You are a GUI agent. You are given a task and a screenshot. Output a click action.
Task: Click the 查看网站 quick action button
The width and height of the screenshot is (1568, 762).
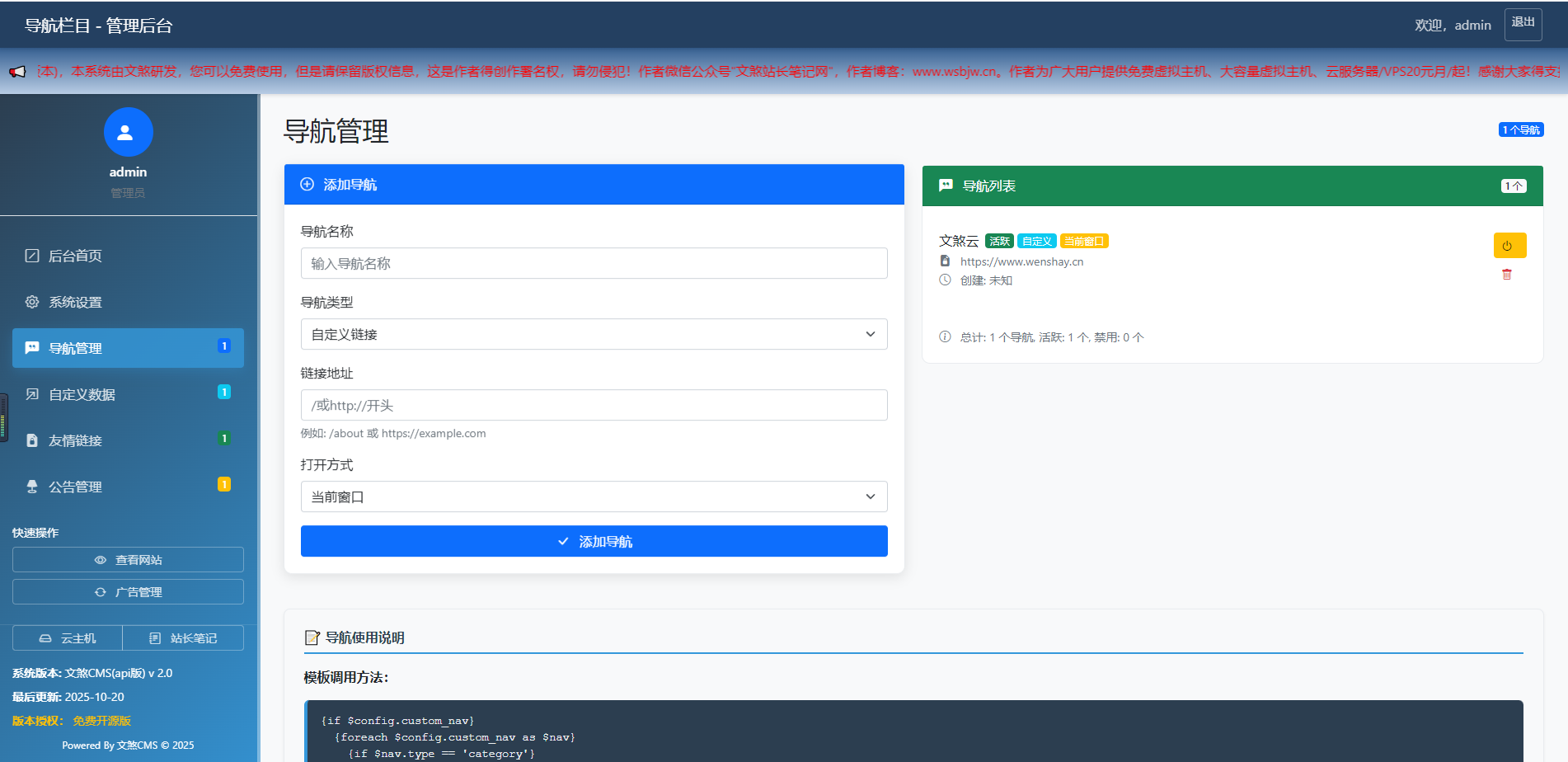tap(128, 560)
